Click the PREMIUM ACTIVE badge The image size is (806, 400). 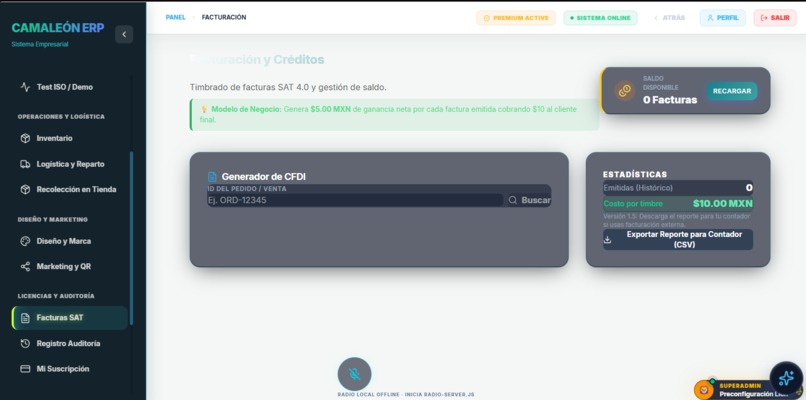pyautogui.click(x=516, y=18)
